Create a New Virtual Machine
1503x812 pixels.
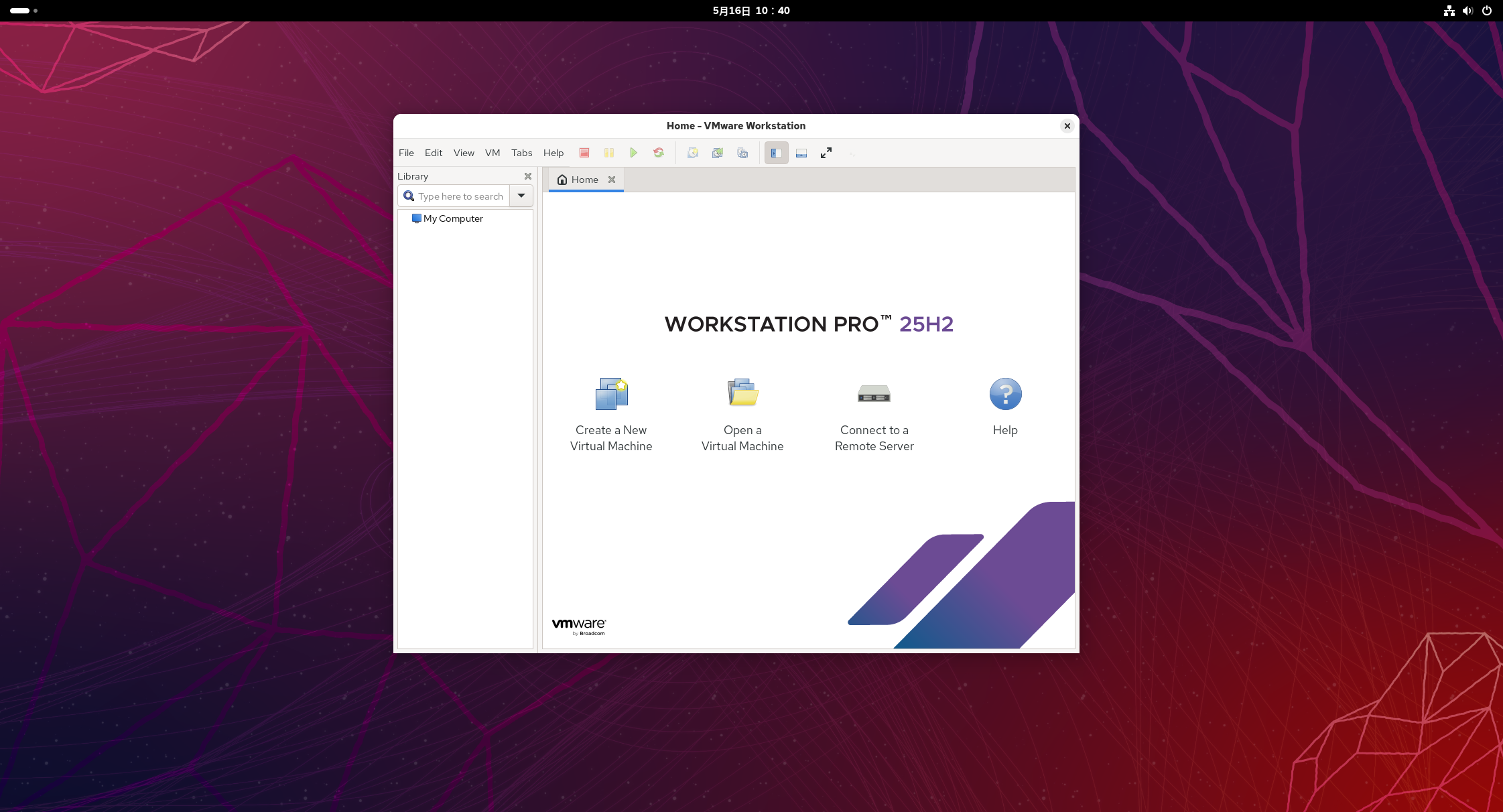[x=611, y=415]
